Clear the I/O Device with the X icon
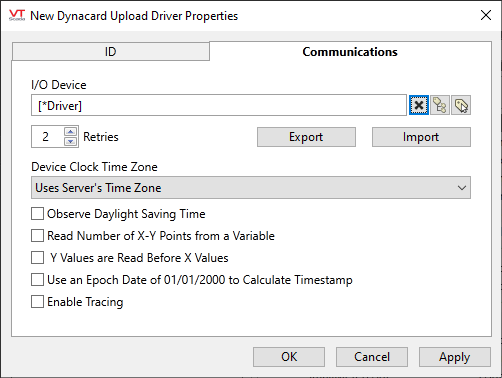Image resolution: width=502 pixels, height=378 pixels. pyautogui.click(x=419, y=105)
